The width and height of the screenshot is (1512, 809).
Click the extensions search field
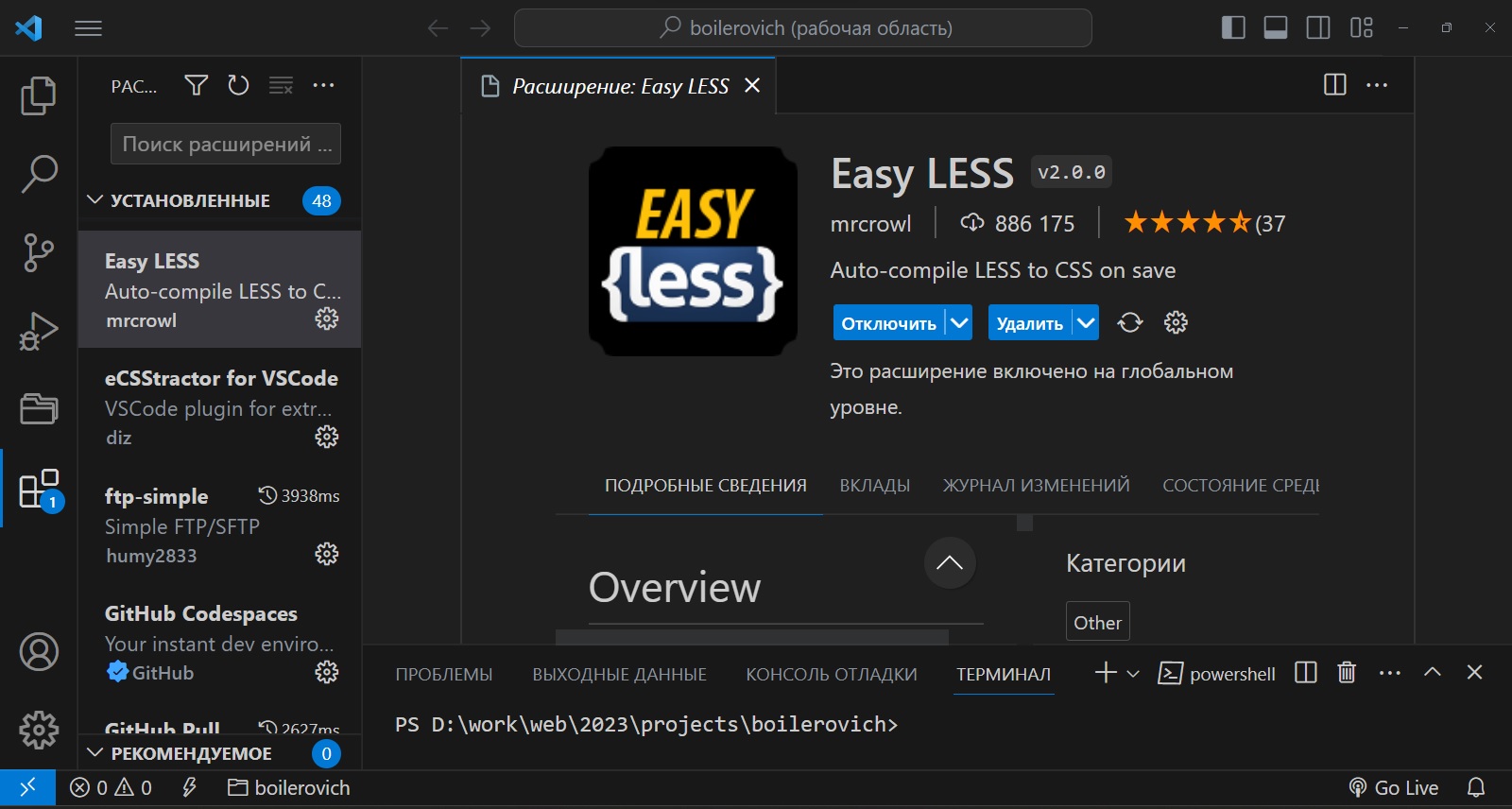pos(226,144)
